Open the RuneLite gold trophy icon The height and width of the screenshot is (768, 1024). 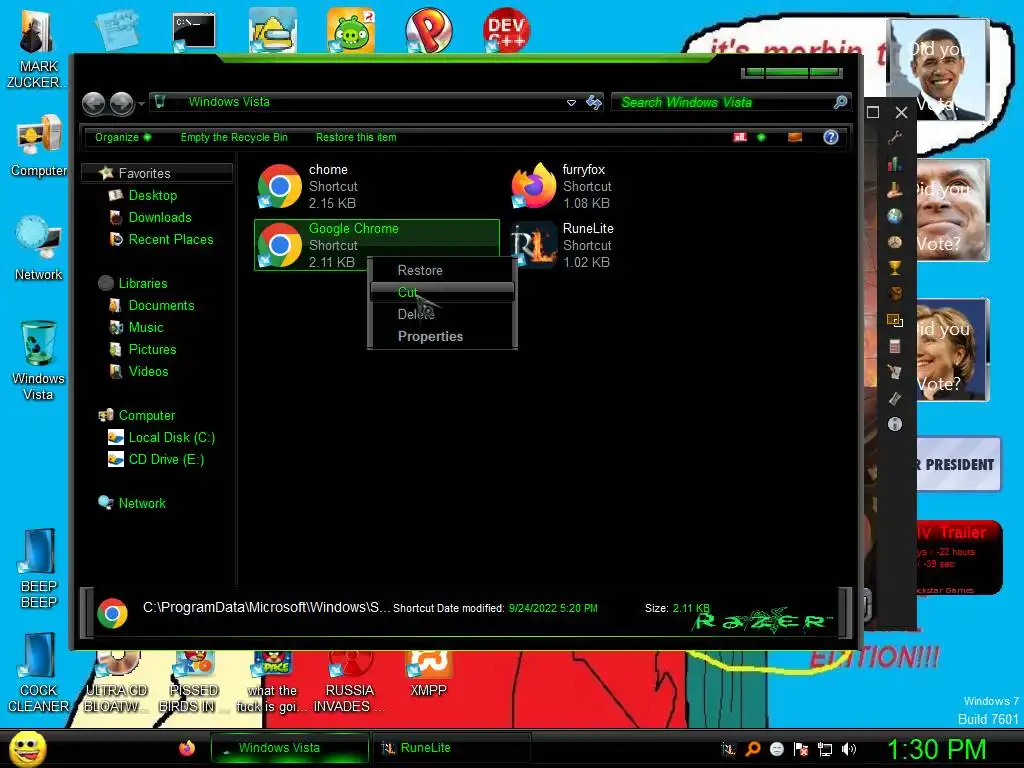point(895,268)
